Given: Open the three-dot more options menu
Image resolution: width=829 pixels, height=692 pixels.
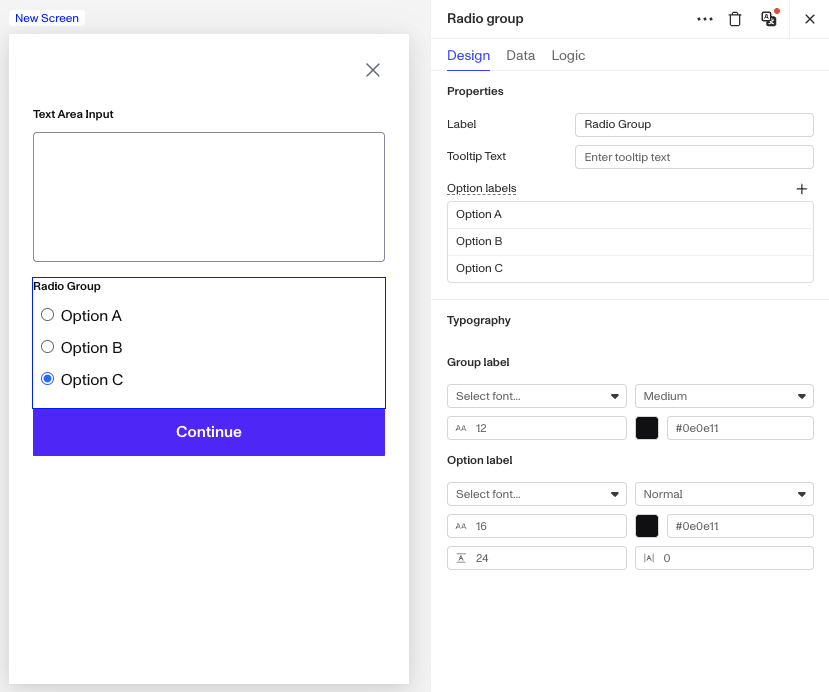Looking at the screenshot, I should (705, 19).
